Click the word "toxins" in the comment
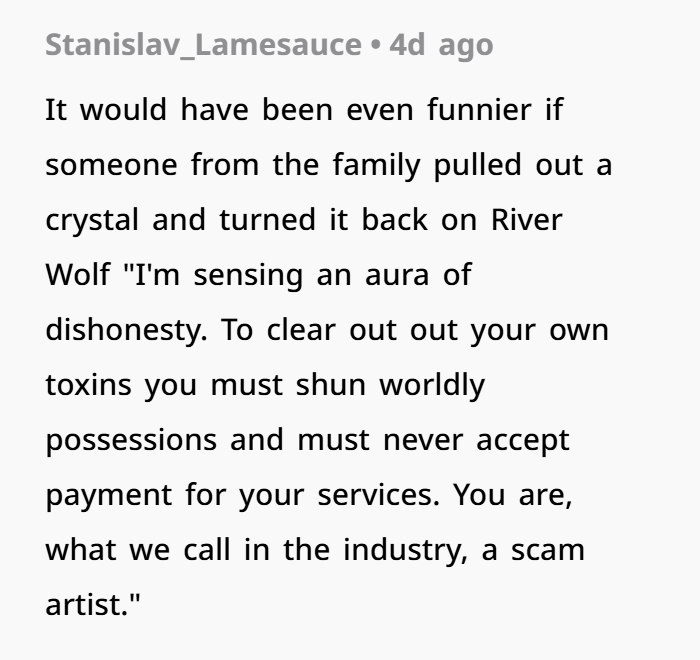The image size is (700, 660). (89, 385)
